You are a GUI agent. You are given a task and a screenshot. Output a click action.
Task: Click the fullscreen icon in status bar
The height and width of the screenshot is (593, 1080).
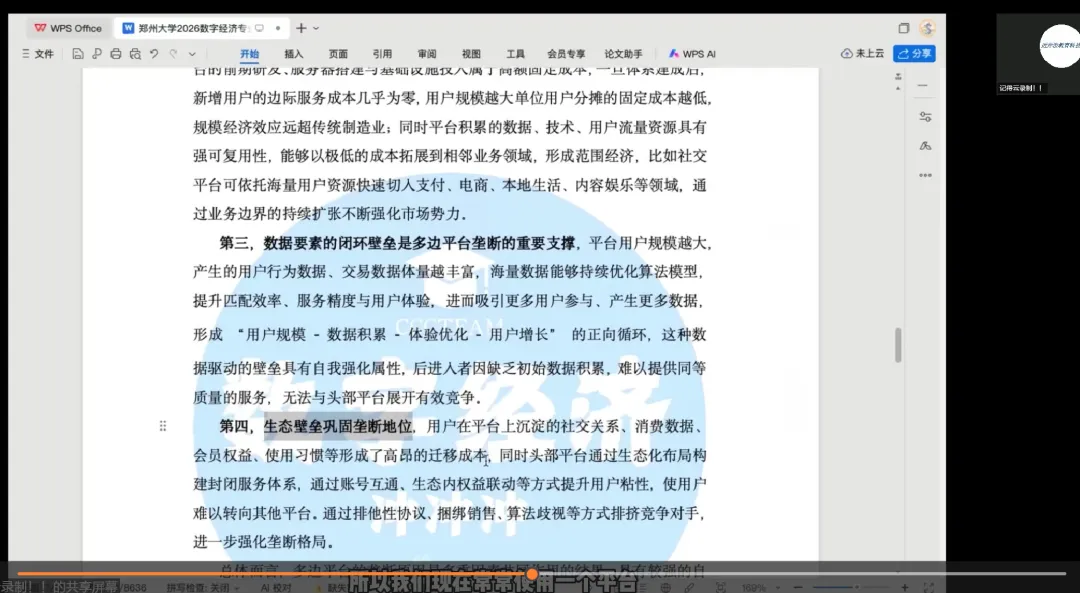click(x=928, y=587)
